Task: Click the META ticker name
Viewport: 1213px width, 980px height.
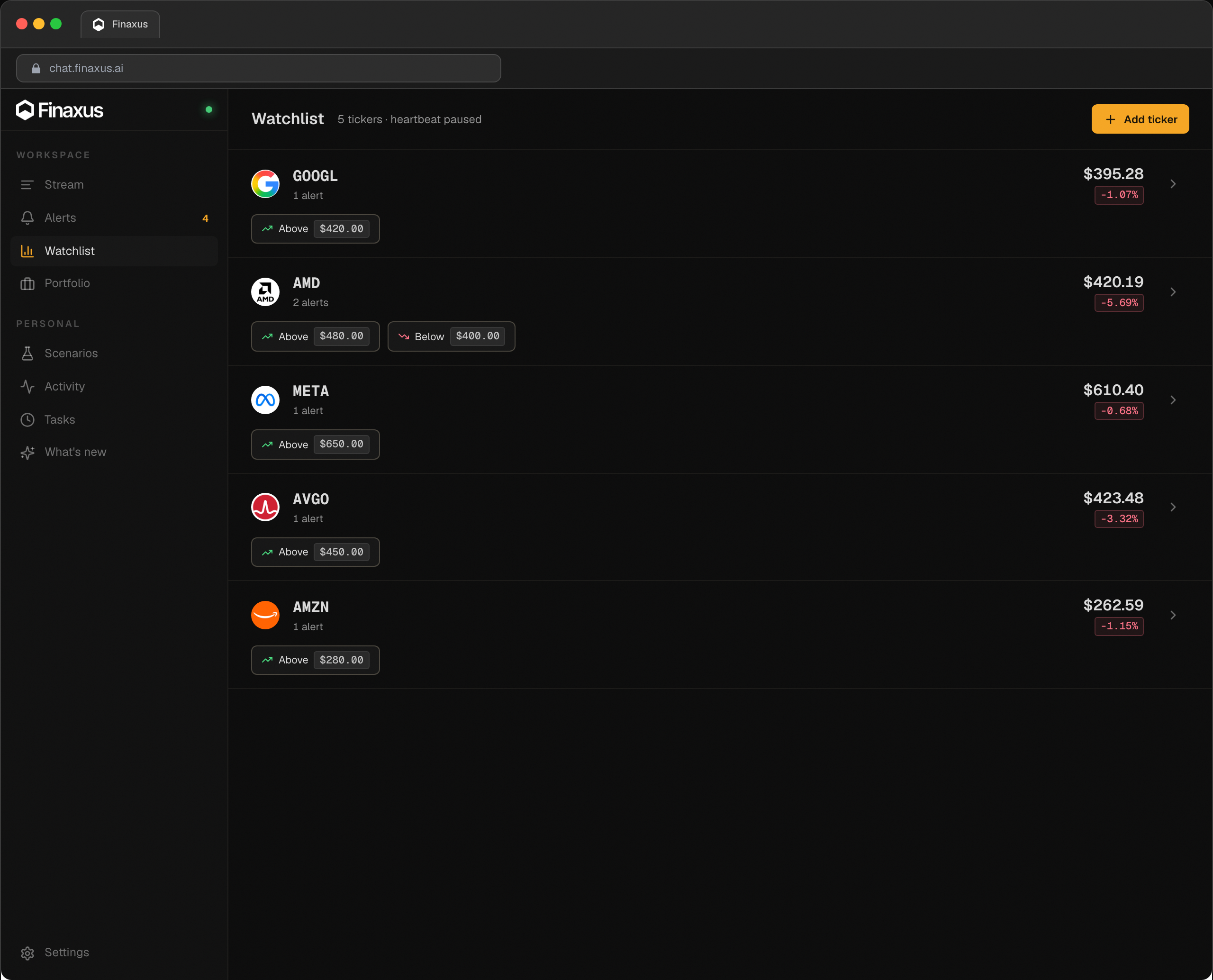Action: [x=311, y=391]
